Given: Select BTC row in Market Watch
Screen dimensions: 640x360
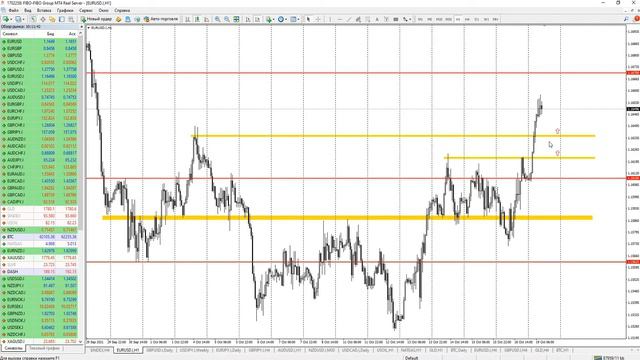Looking at the screenshot, I should point(40,237).
